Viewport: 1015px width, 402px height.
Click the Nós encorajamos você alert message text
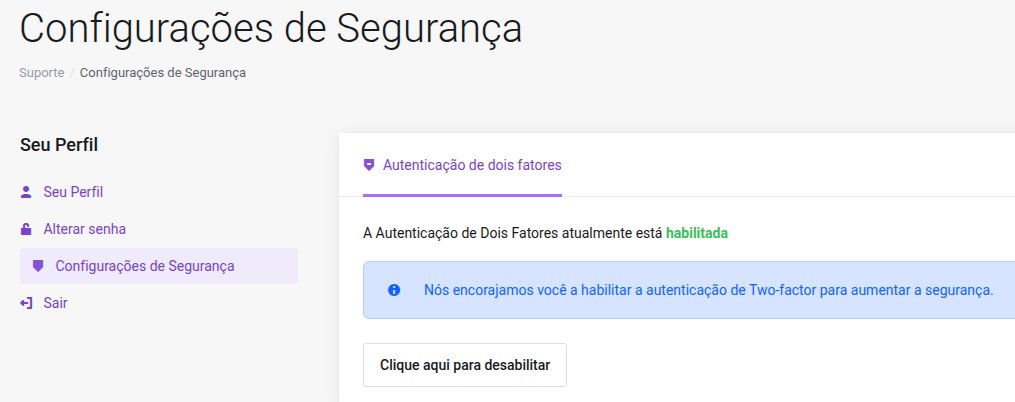pyautogui.click(x=708, y=290)
